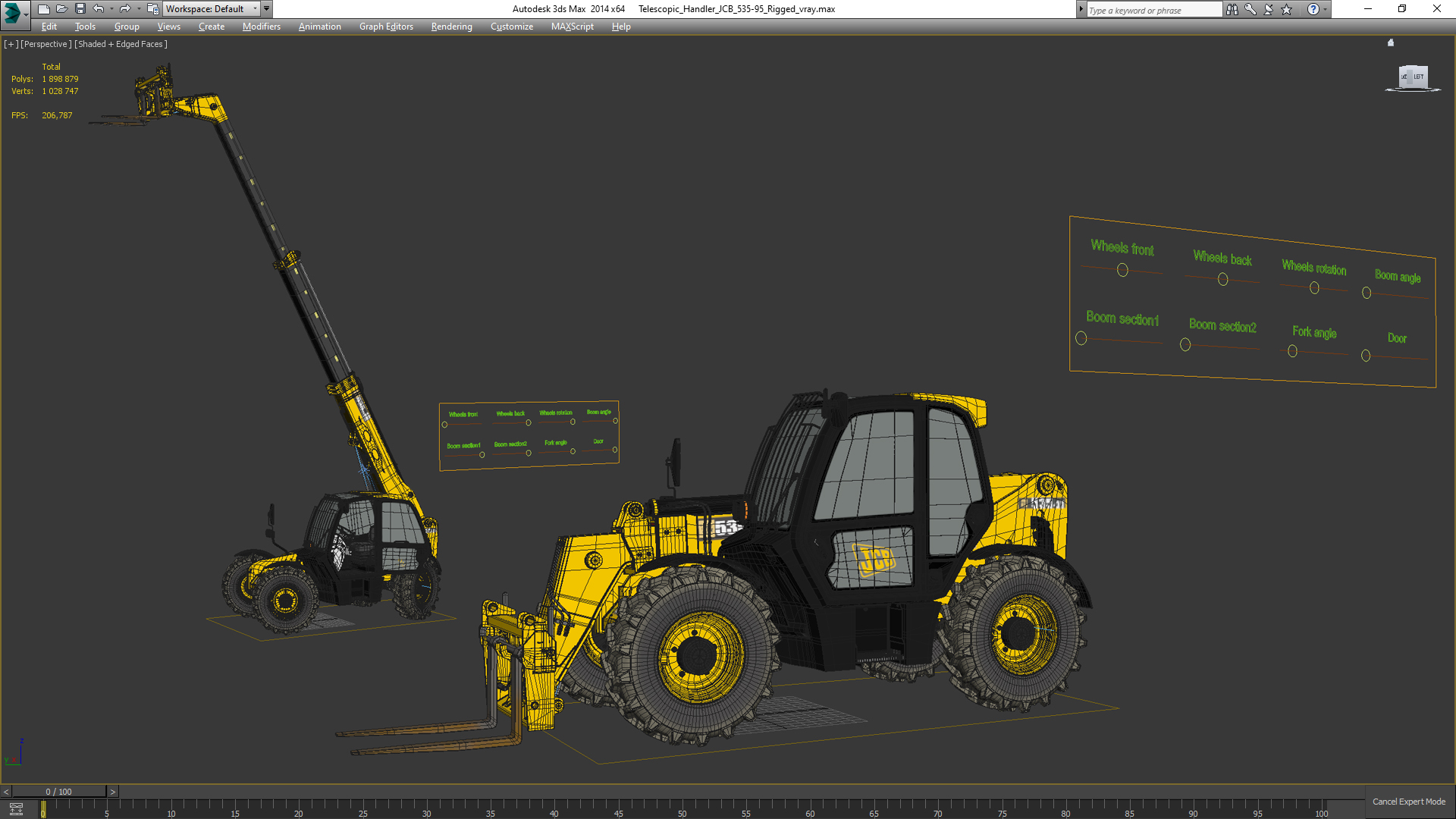Create a new scene with New icon
Screen dimensions: 1456x819
point(43,9)
